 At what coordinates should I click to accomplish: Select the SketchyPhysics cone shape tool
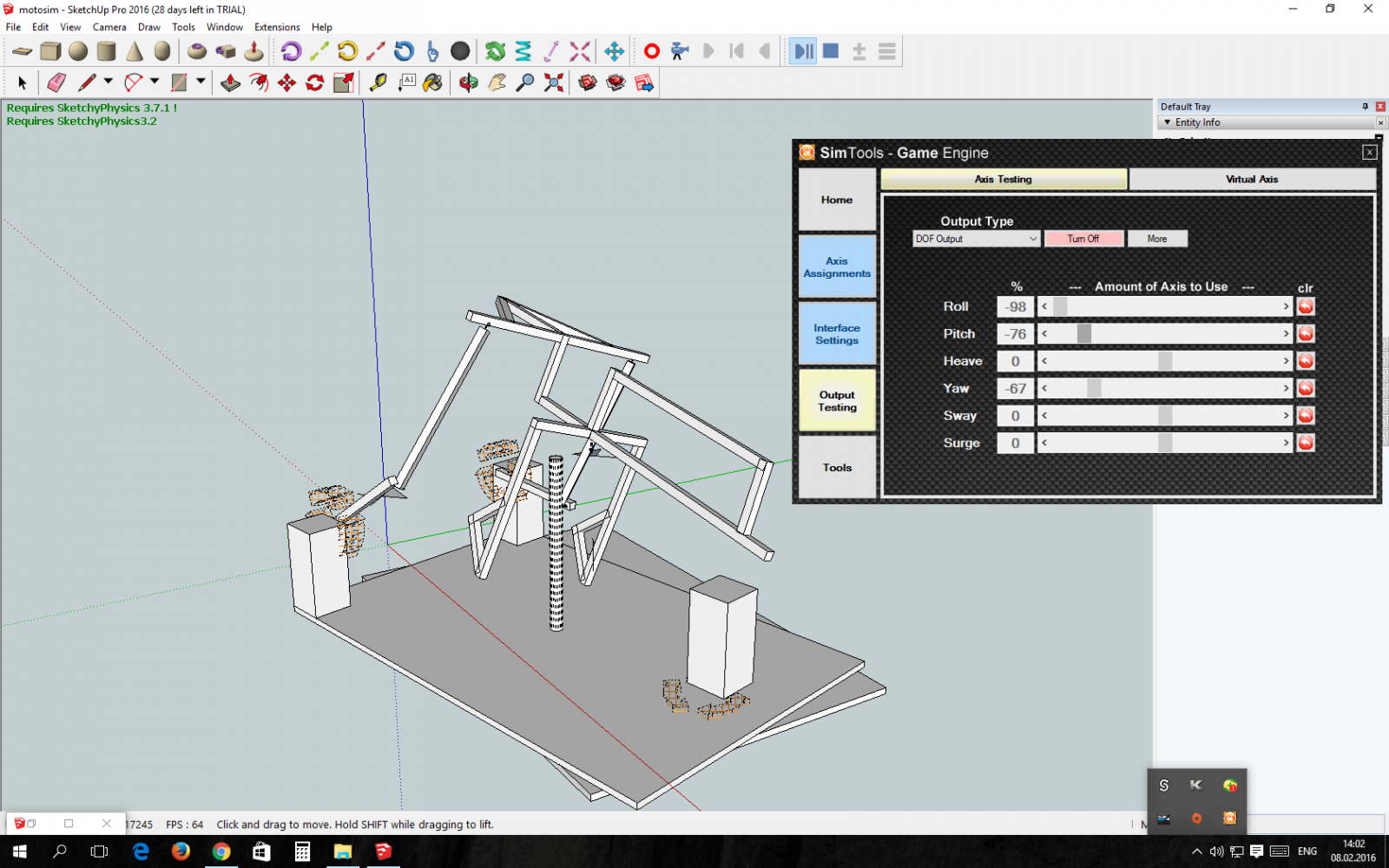(135, 51)
